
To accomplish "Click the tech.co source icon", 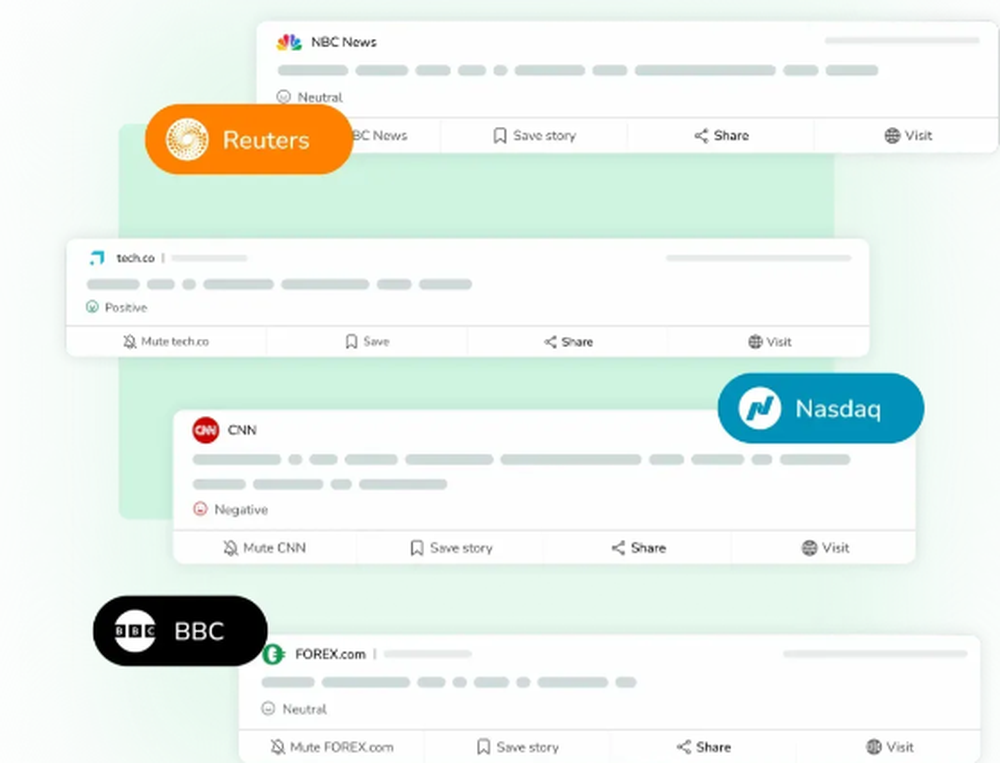I will pos(98,257).
